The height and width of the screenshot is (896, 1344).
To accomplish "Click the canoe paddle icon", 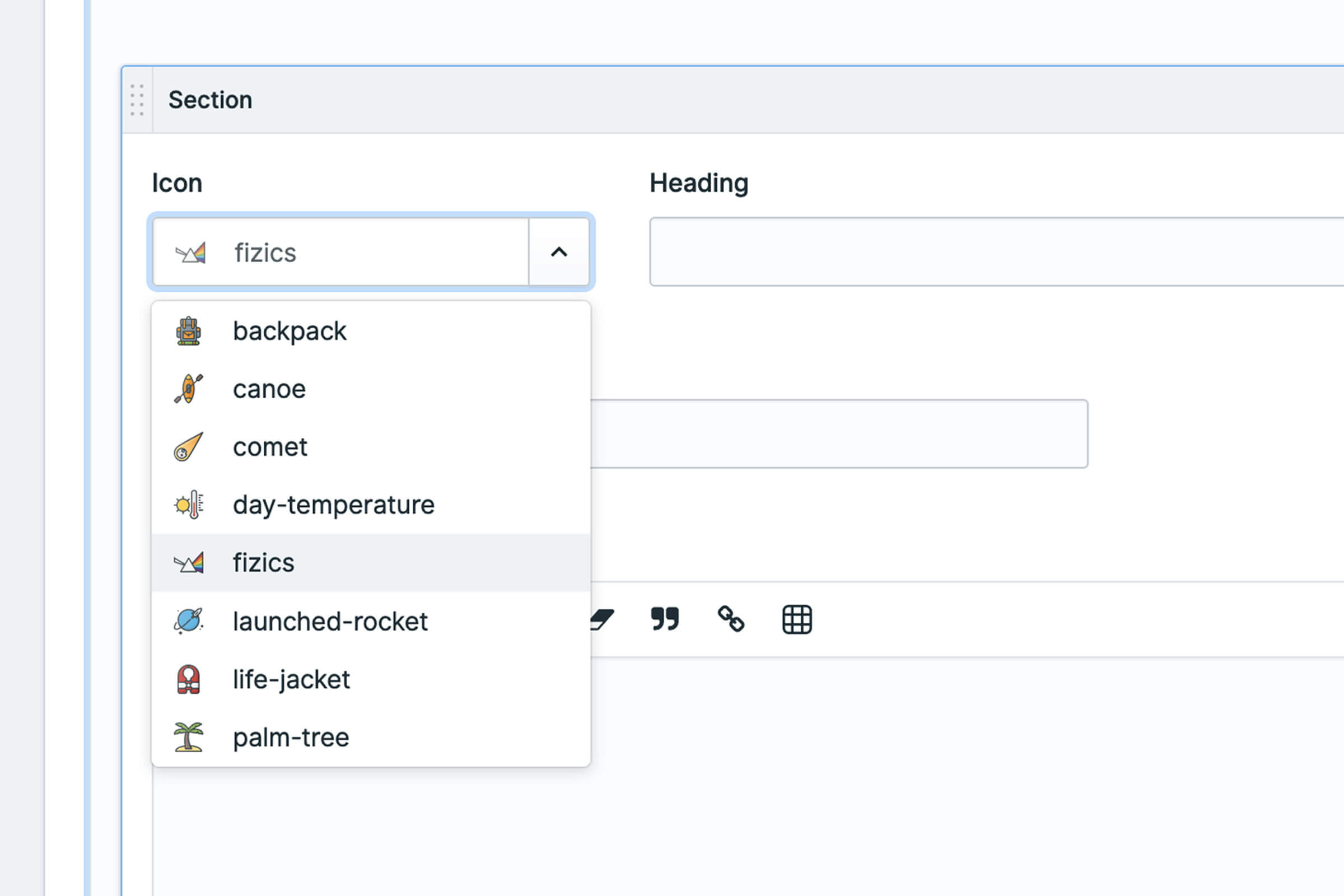I will (x=189, y=389).
